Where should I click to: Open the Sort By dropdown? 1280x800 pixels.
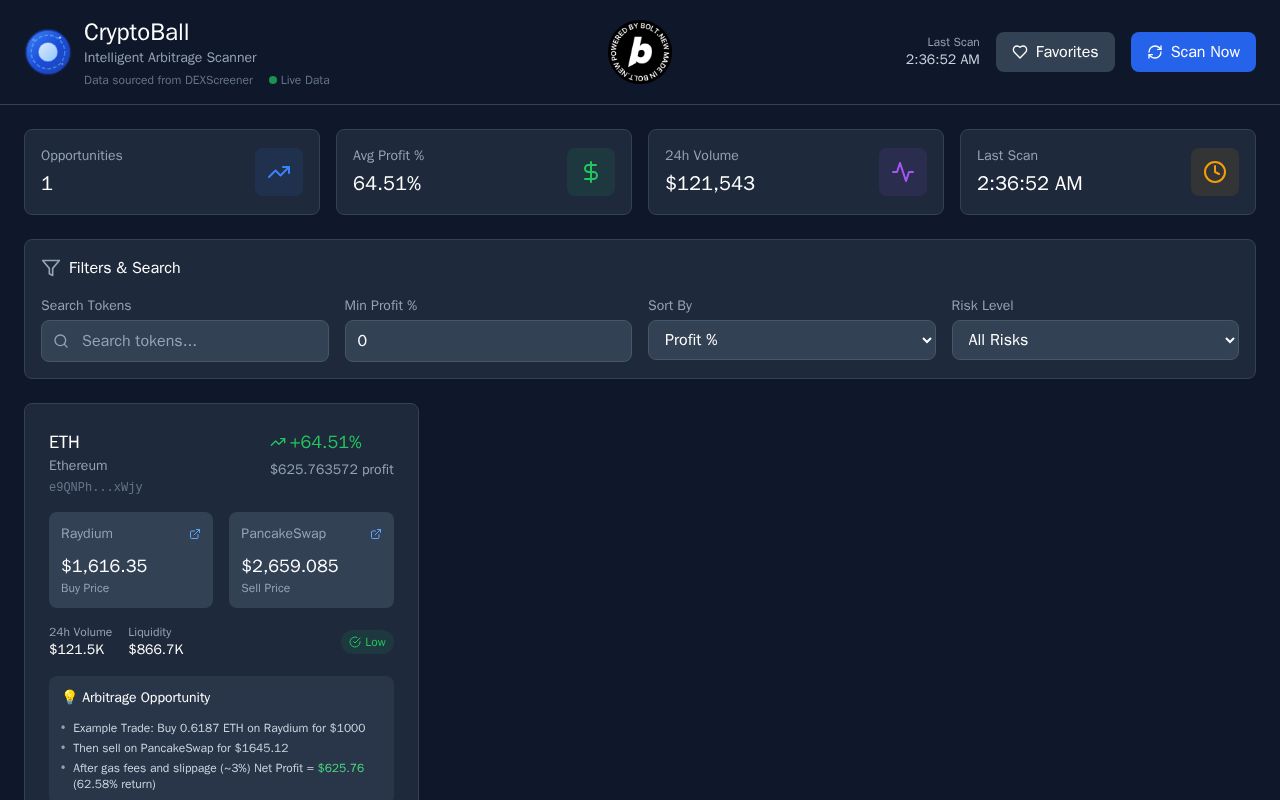(x=792, y=340)
